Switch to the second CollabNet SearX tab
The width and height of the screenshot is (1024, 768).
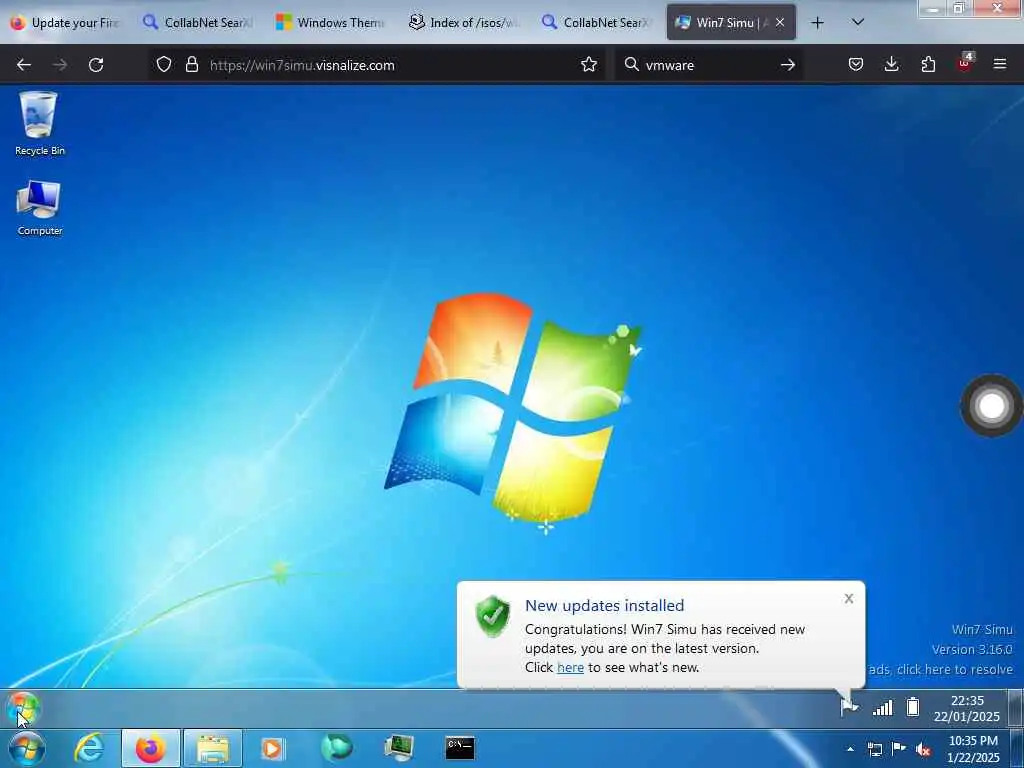point(597,23)
